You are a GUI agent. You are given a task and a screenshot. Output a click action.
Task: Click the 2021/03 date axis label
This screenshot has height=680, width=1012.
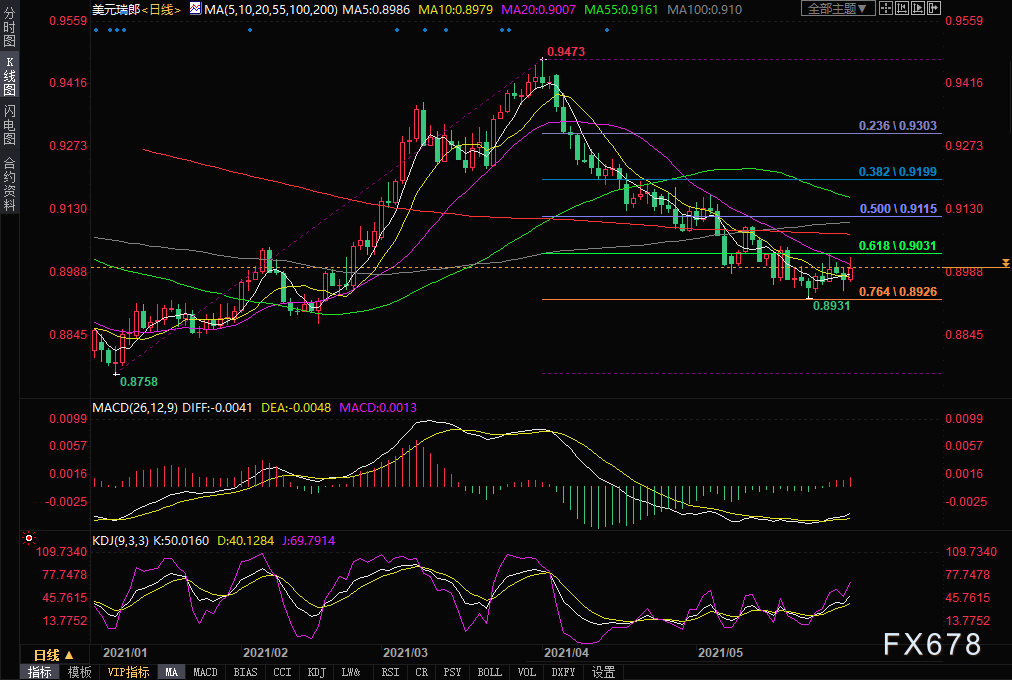pos(405,652)
